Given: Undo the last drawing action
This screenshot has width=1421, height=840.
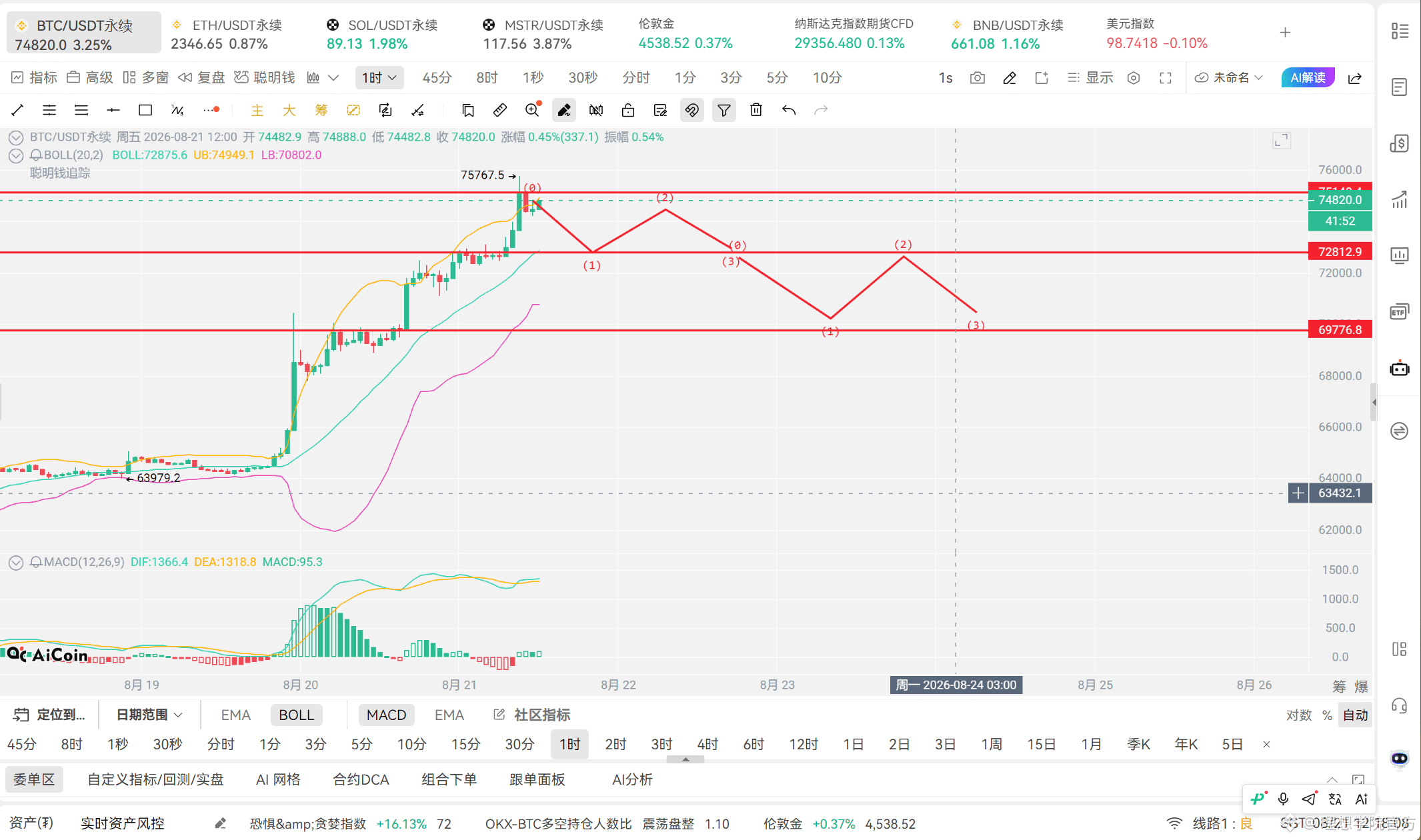Looking at the screenshot, I should coord(789,111).
